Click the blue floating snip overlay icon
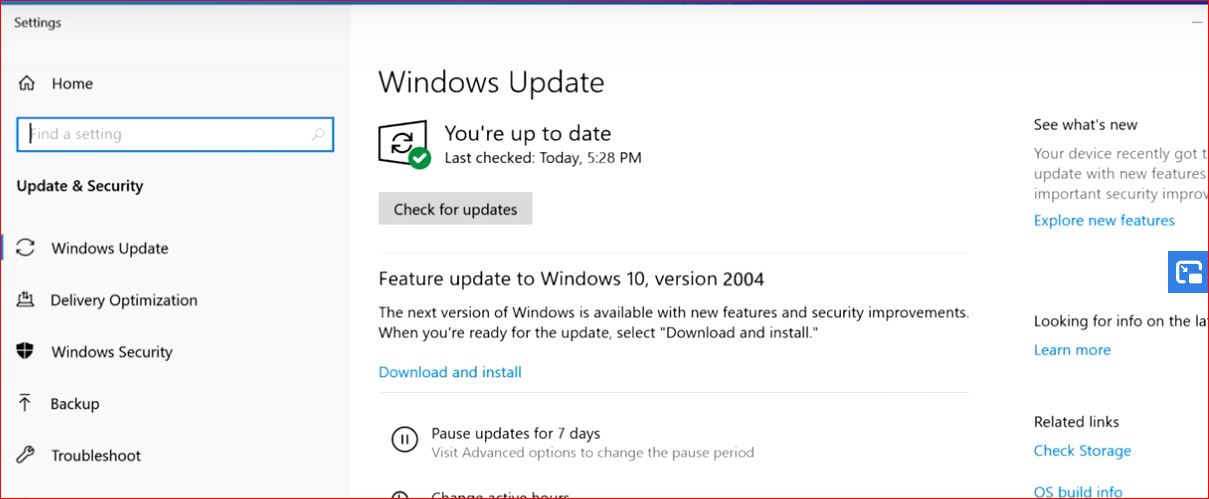Viewport: 1209px width, 499px height. click(1189, 272)
